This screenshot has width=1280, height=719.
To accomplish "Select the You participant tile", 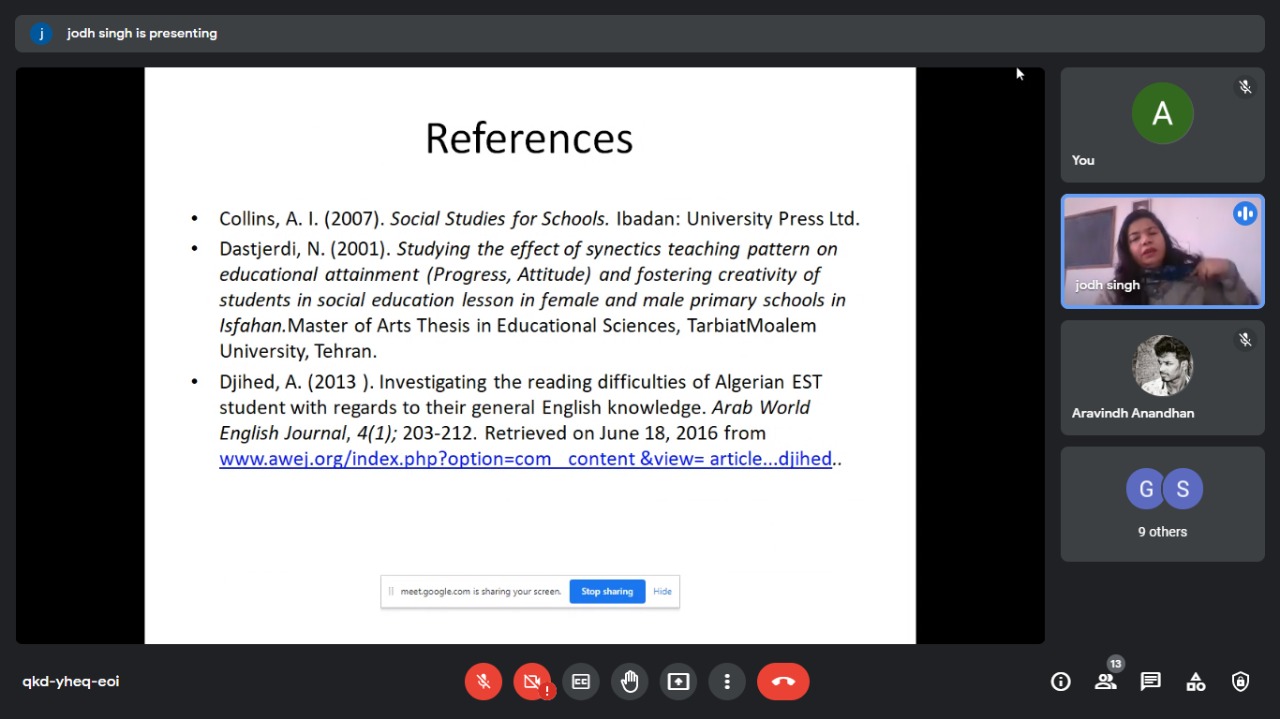I will point(1162,125).
